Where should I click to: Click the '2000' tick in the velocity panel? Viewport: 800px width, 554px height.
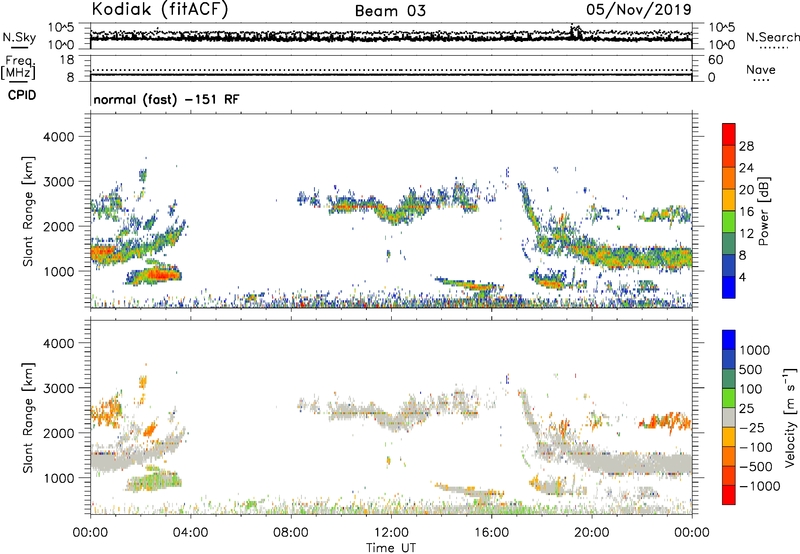(x=58, y=433)
